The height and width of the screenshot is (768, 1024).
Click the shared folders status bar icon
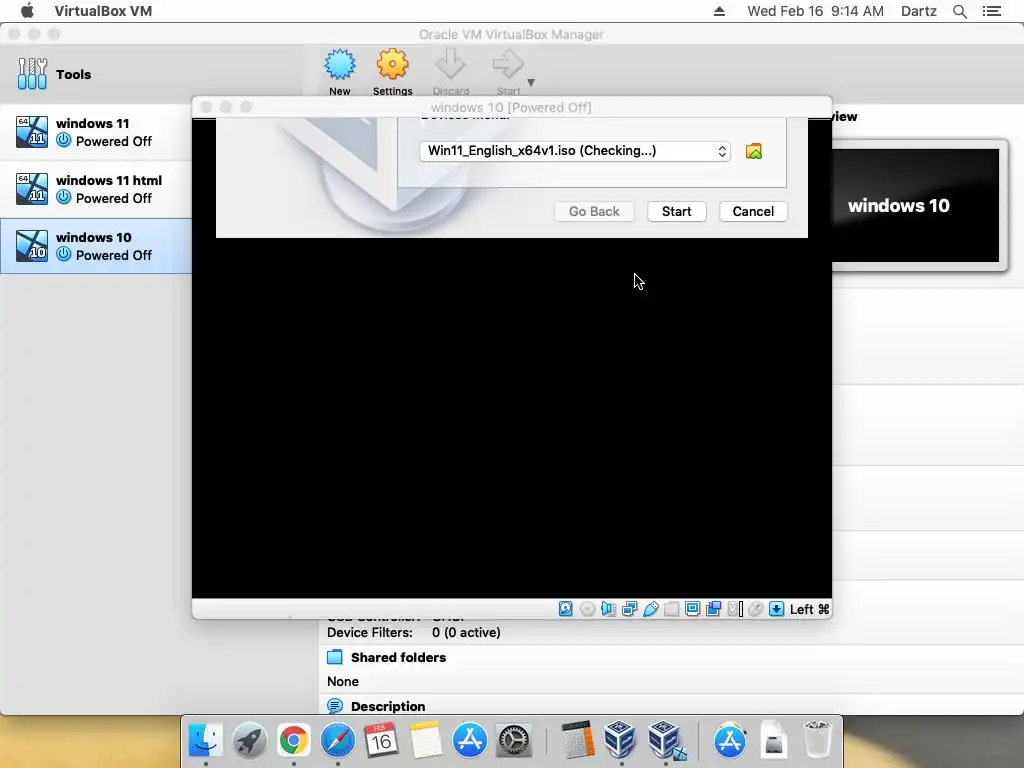point(671,609)
